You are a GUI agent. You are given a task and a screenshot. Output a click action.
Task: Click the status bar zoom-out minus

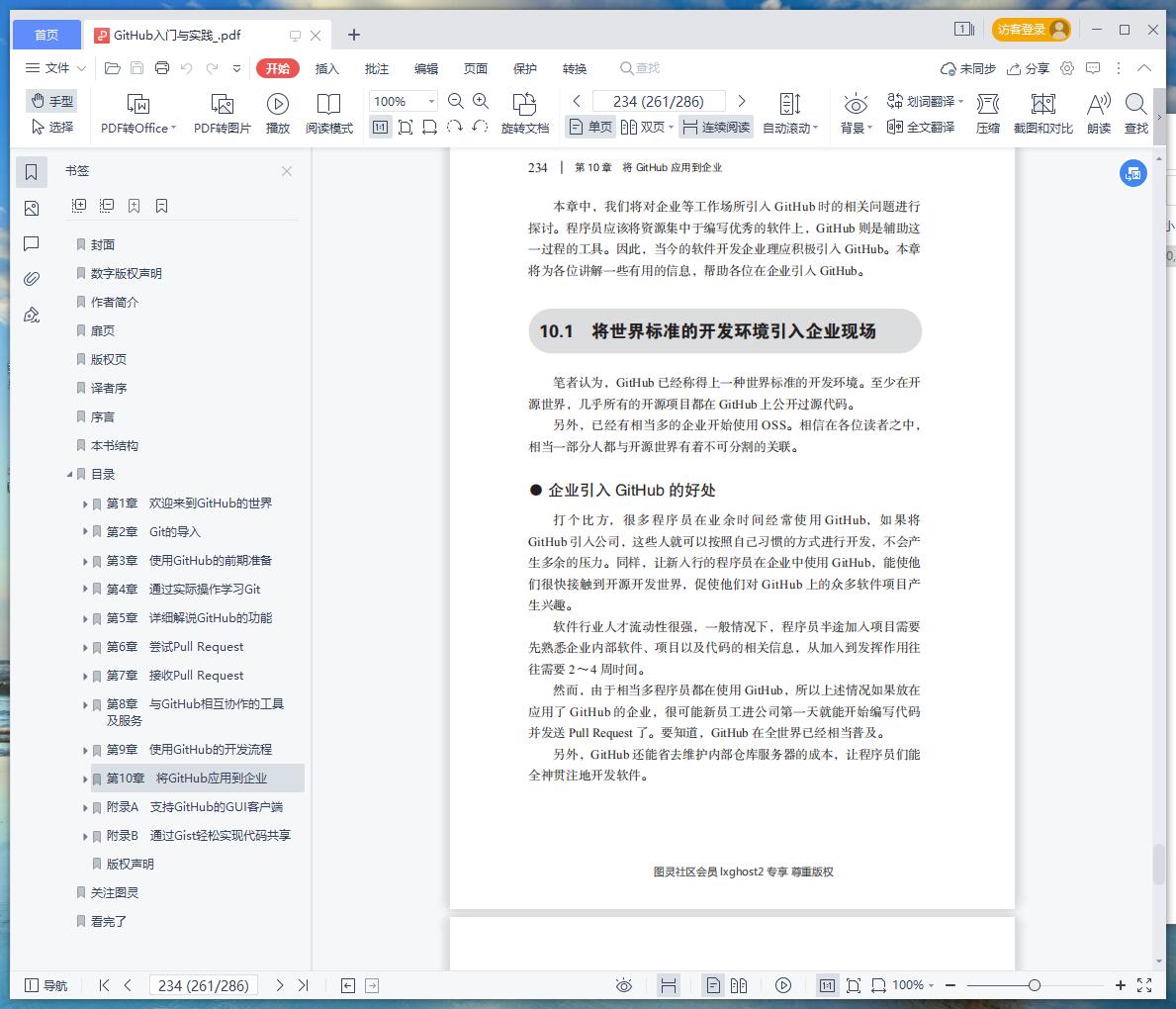point(950,985)
